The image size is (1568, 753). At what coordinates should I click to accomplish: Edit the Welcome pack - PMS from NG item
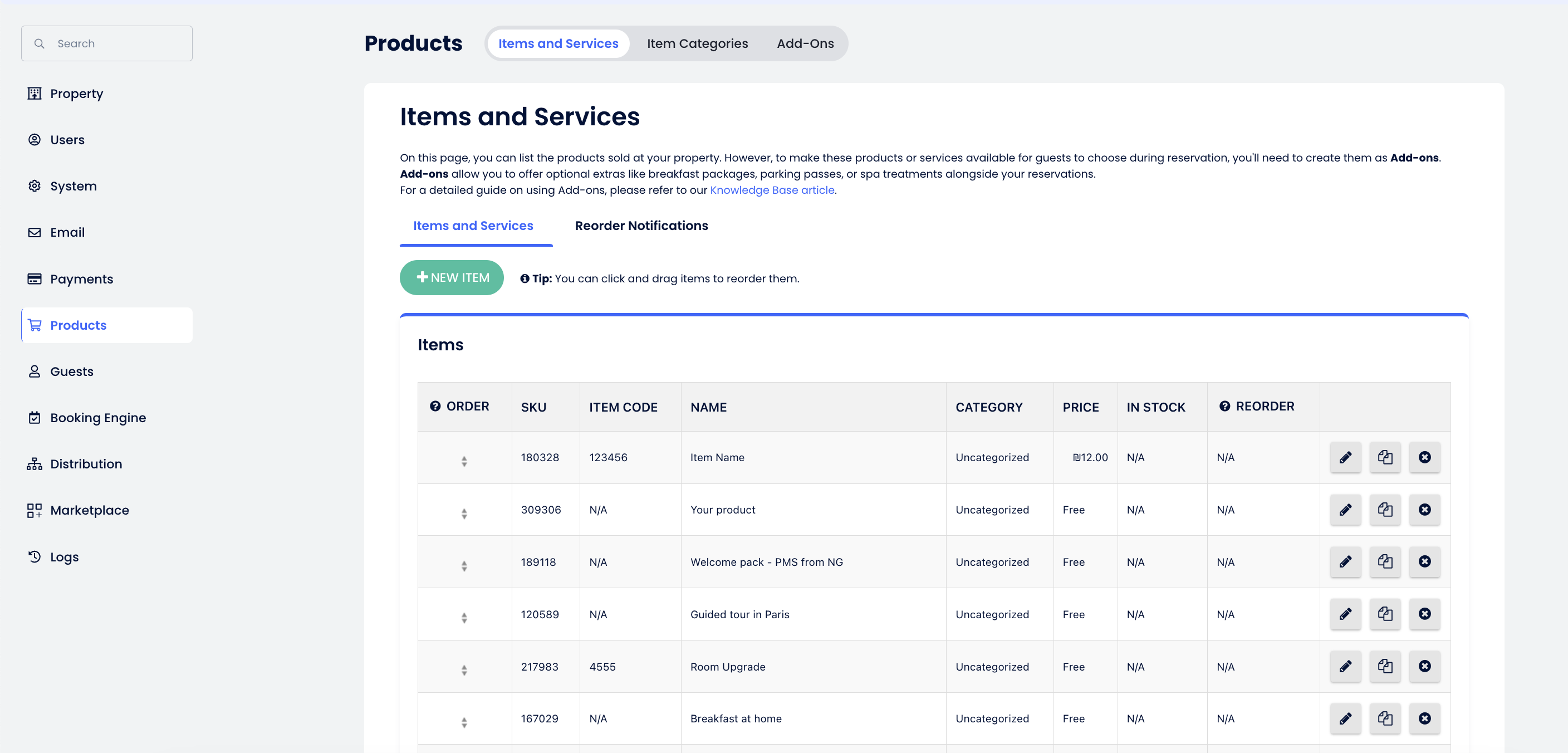pyautogui.click(x=1345, y=561)
